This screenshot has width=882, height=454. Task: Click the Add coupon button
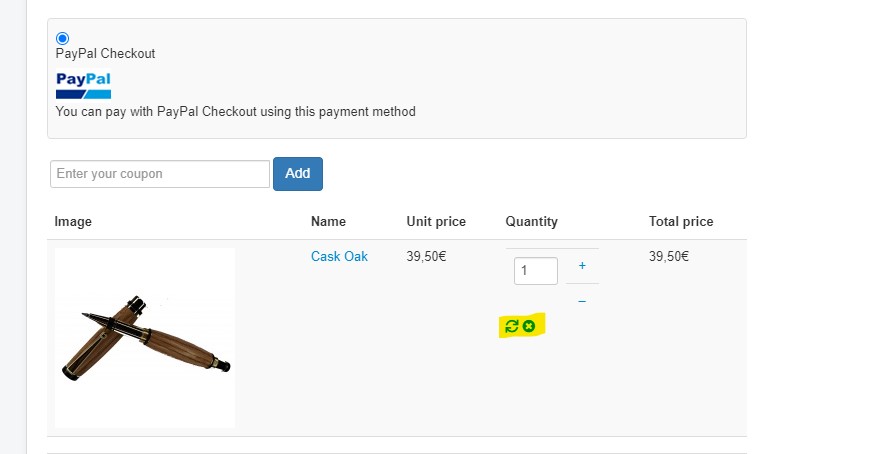click(297, 173)
